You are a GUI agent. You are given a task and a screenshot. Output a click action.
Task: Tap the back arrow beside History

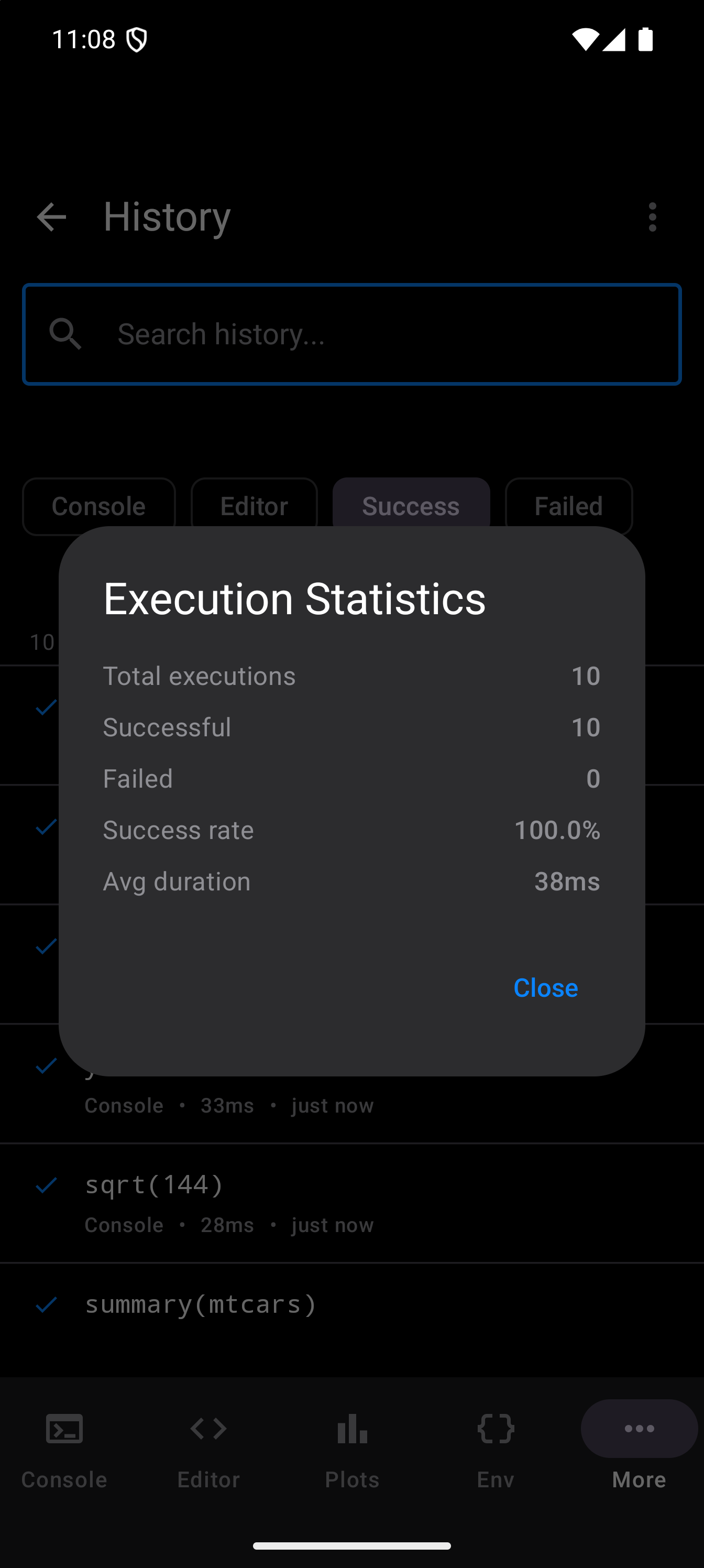[x=51, y=217]
